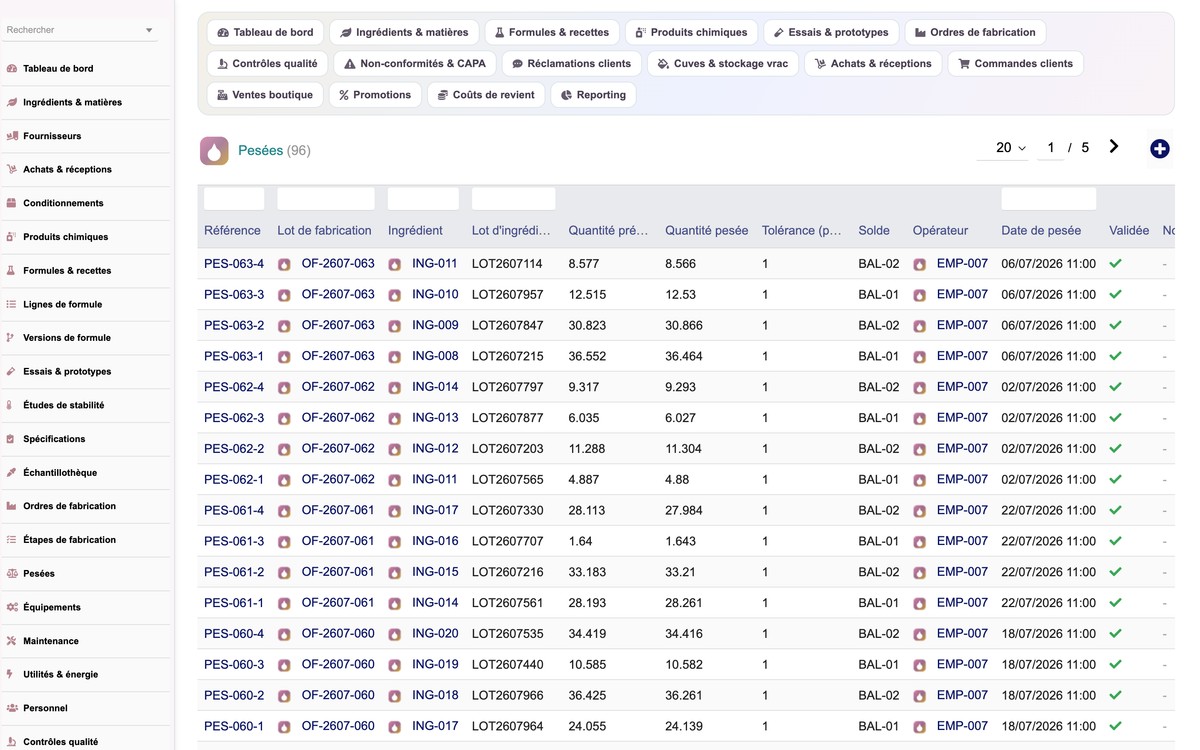Click Ingrédient filter field
The image size is (1200, 750).
pos(423,198)
